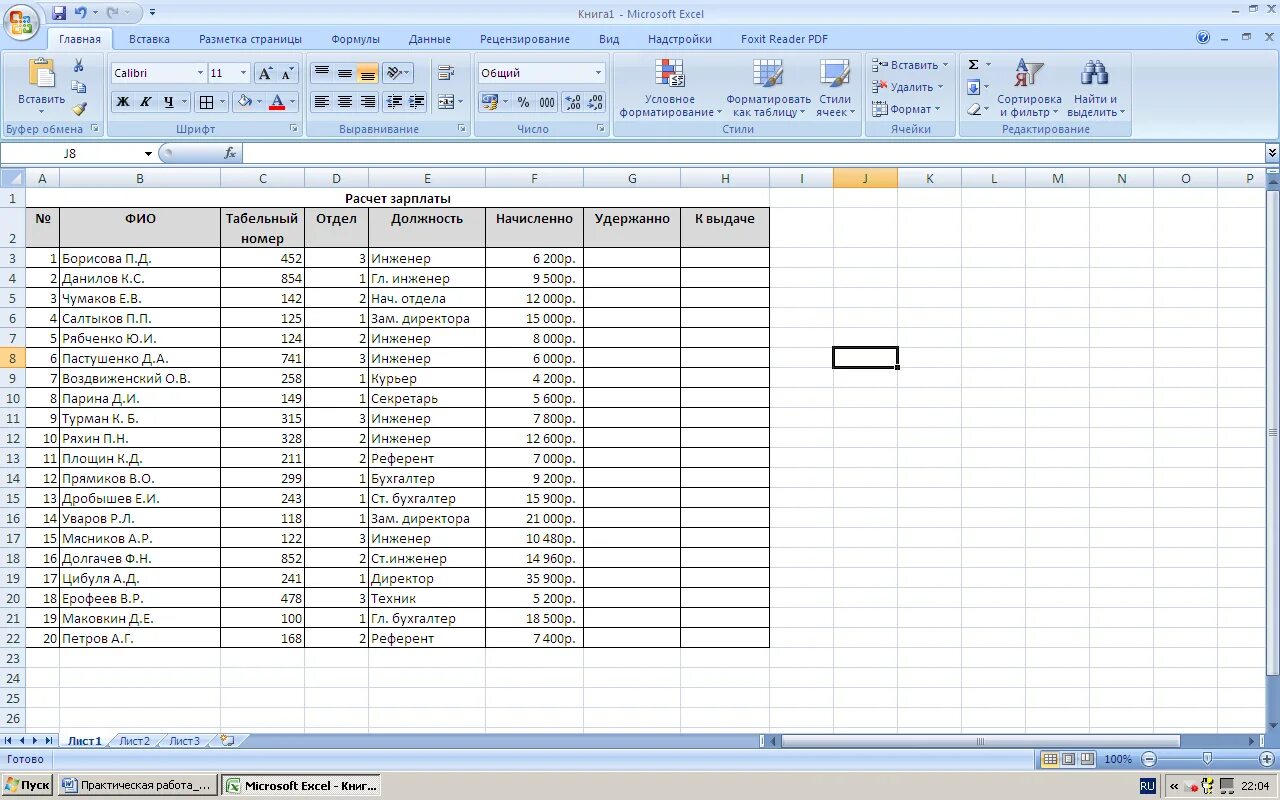Align cell content to the top

(x=322, y=73)
